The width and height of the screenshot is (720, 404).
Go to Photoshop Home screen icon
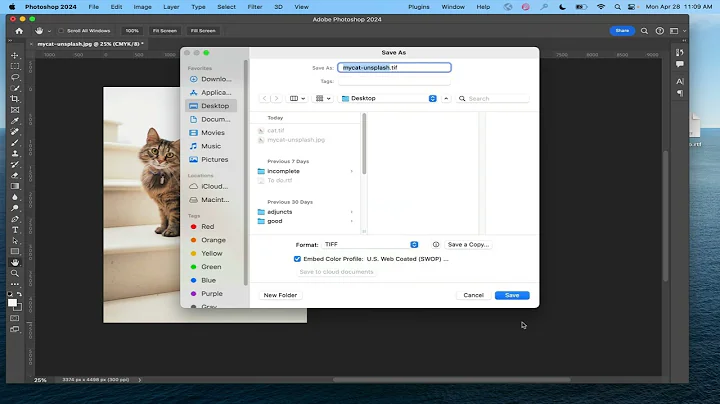pos(19,31)
